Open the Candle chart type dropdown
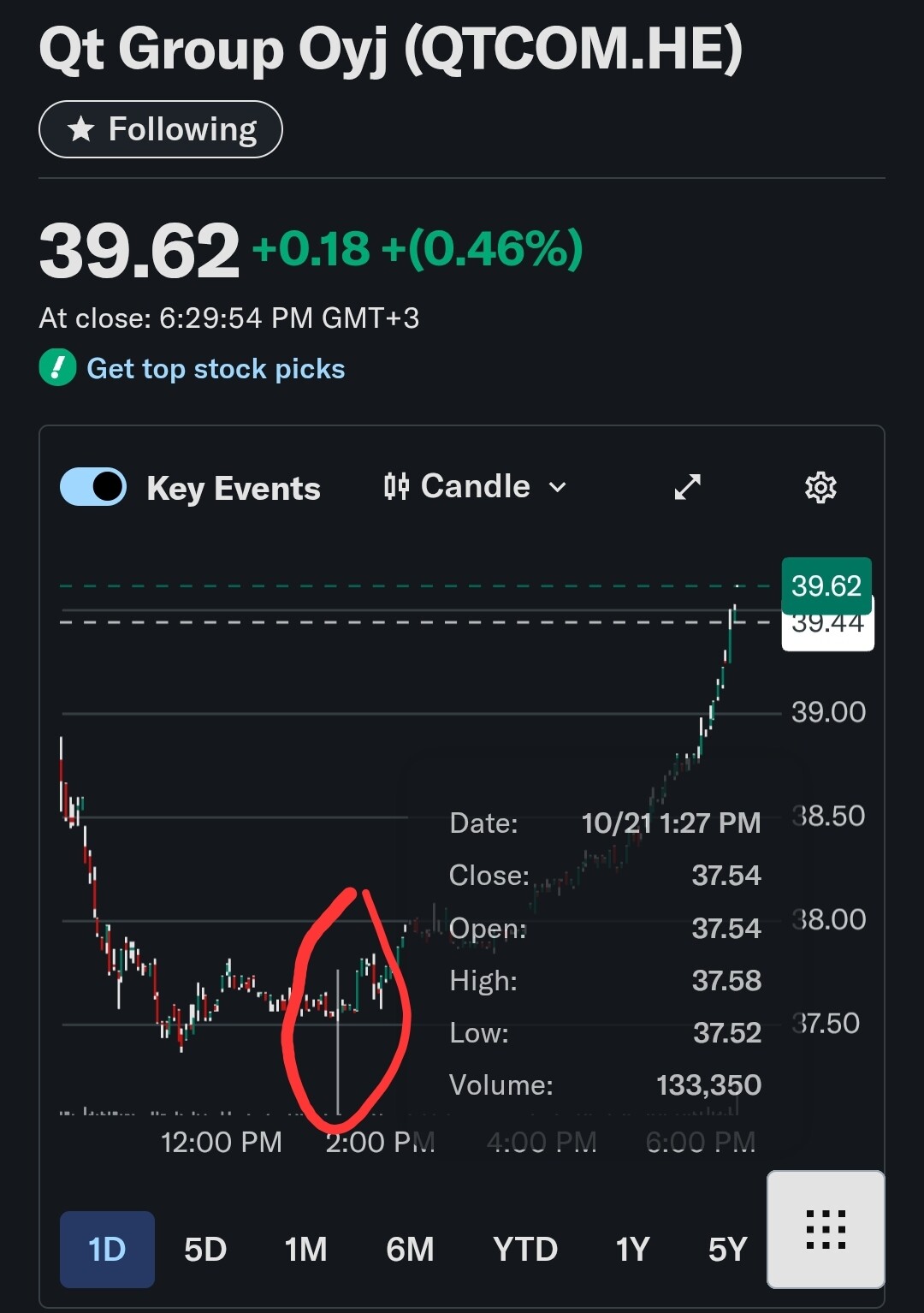924x1313 pixels. [x=475, y=487]
